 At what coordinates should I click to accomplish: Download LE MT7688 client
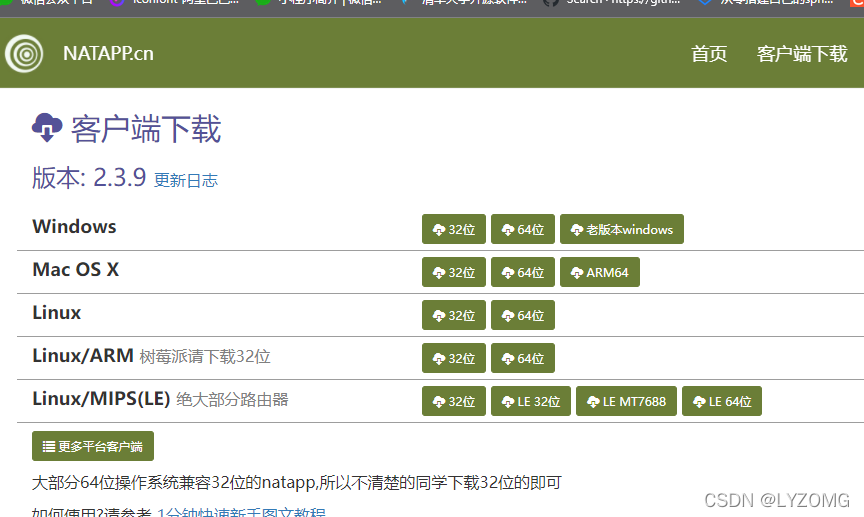click(x=626, y=401)
